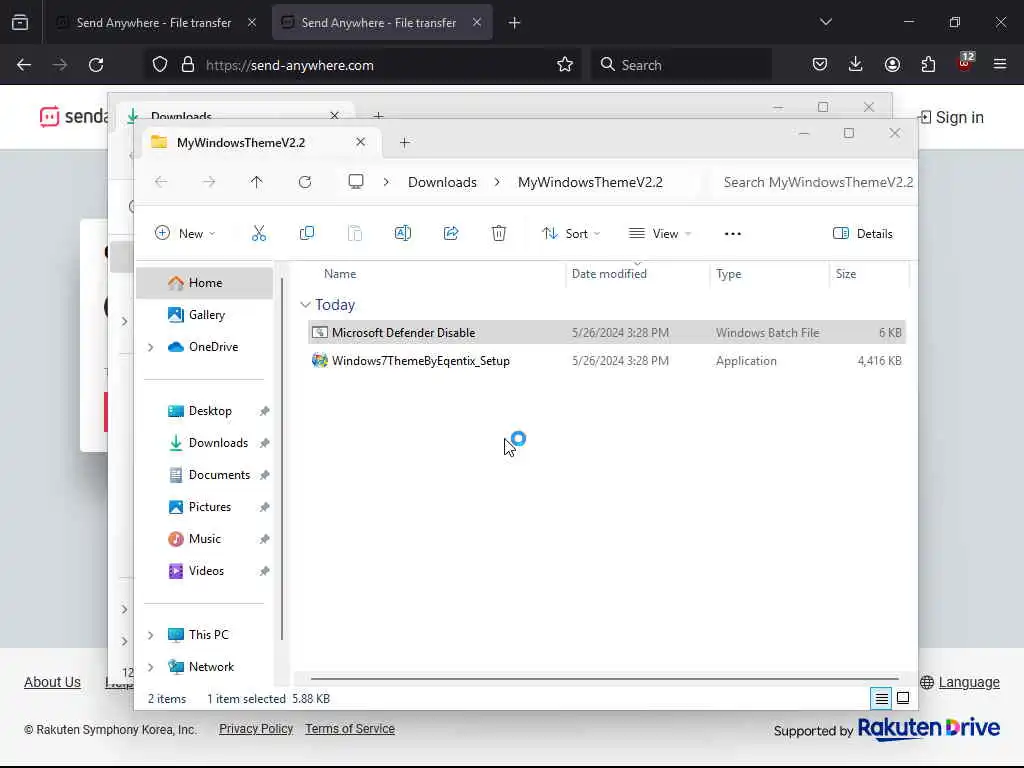1024x768 pixels.
Task: Bookmark this page with the star icon
Action: click(x=565, y=64)
